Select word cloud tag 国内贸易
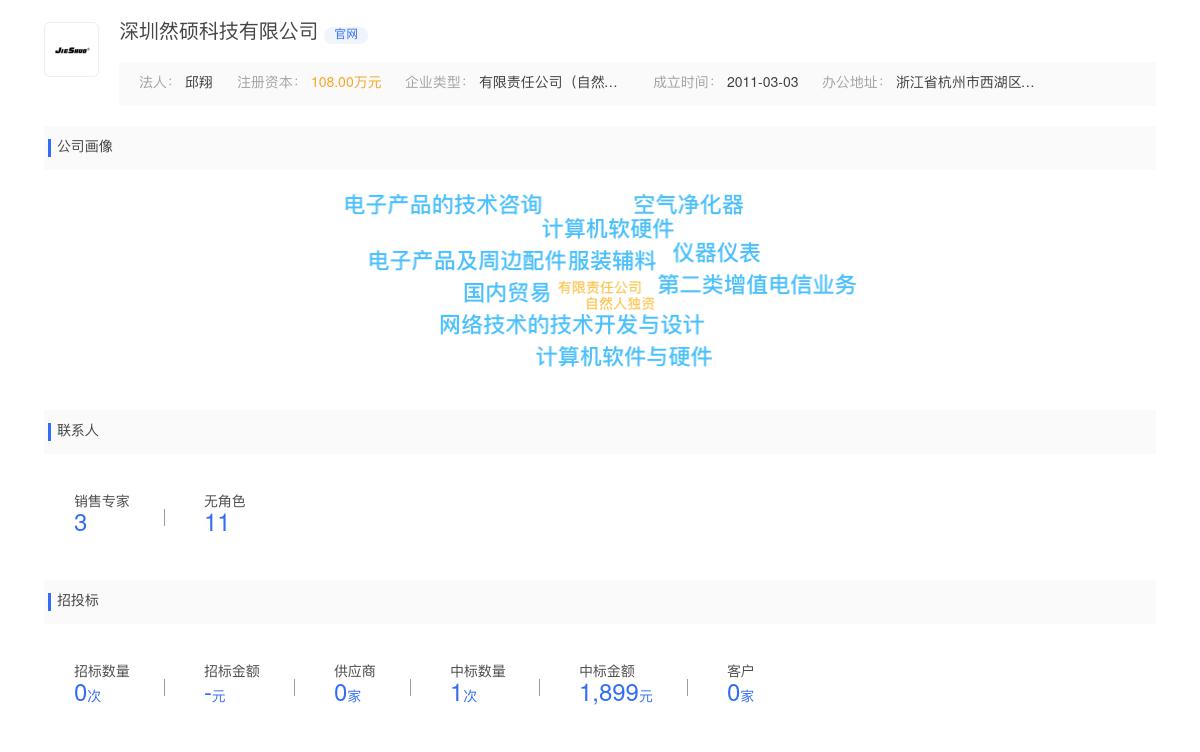This screenshot has width=1200, height=752. pos(507,293)
